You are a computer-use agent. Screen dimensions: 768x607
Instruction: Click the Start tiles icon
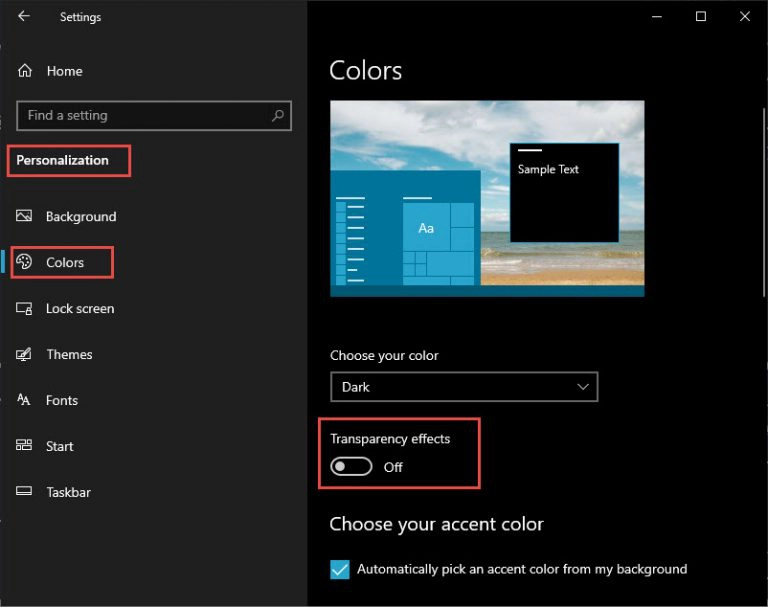click(24, 445)
